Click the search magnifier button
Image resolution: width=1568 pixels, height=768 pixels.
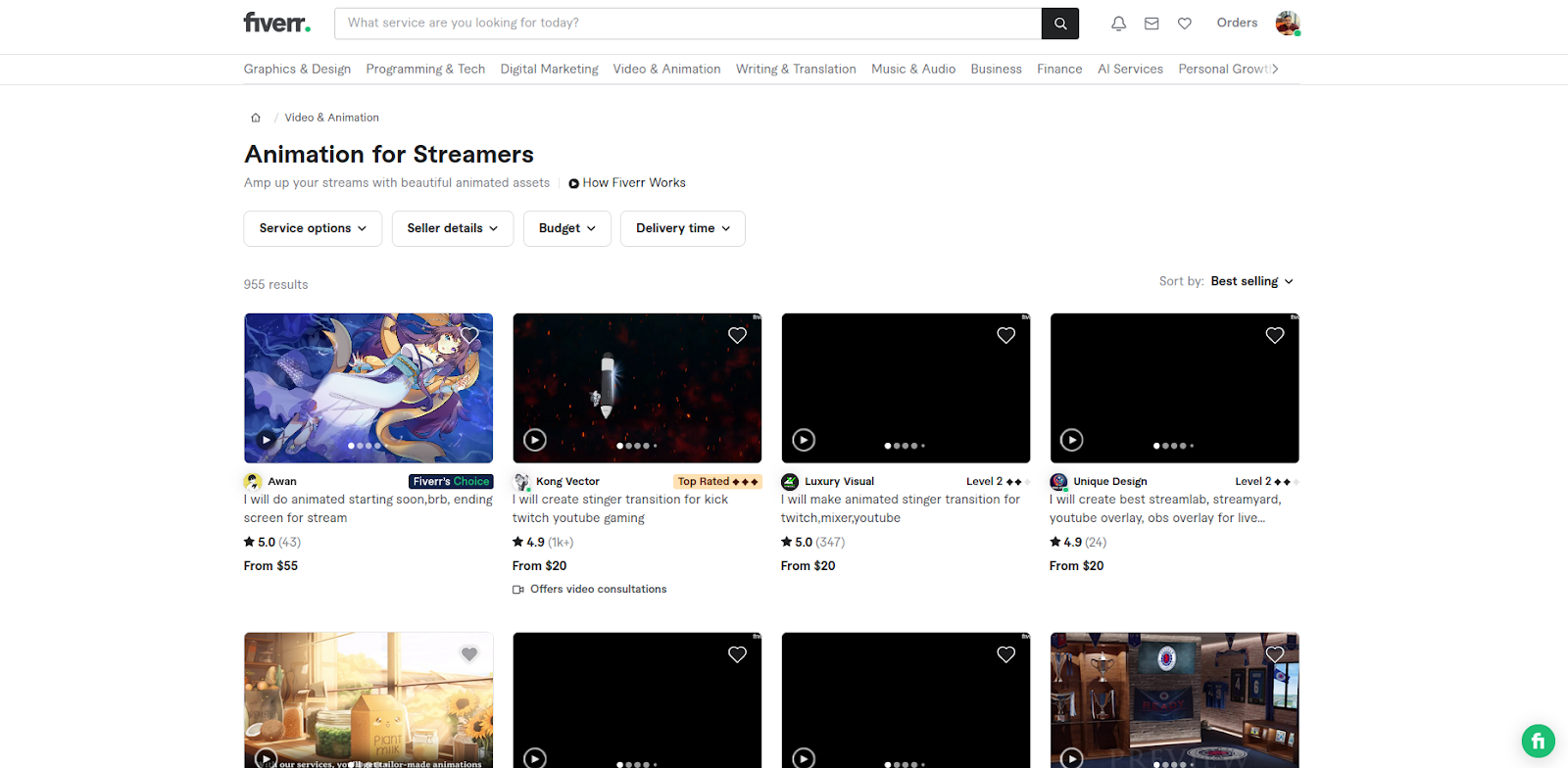click(1060, 24)
